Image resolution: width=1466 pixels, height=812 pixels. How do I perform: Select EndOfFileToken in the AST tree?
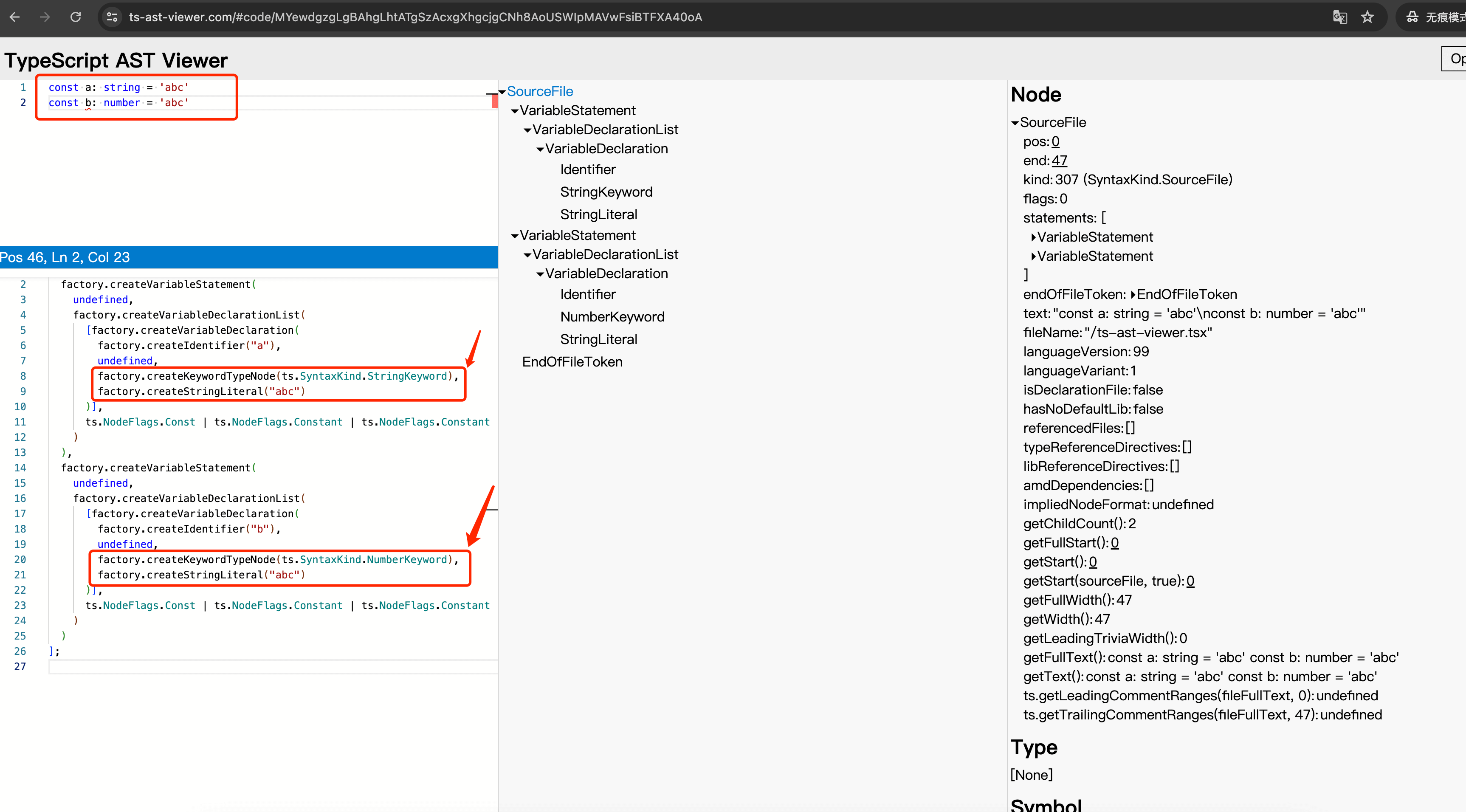click(x=572, y=362)
